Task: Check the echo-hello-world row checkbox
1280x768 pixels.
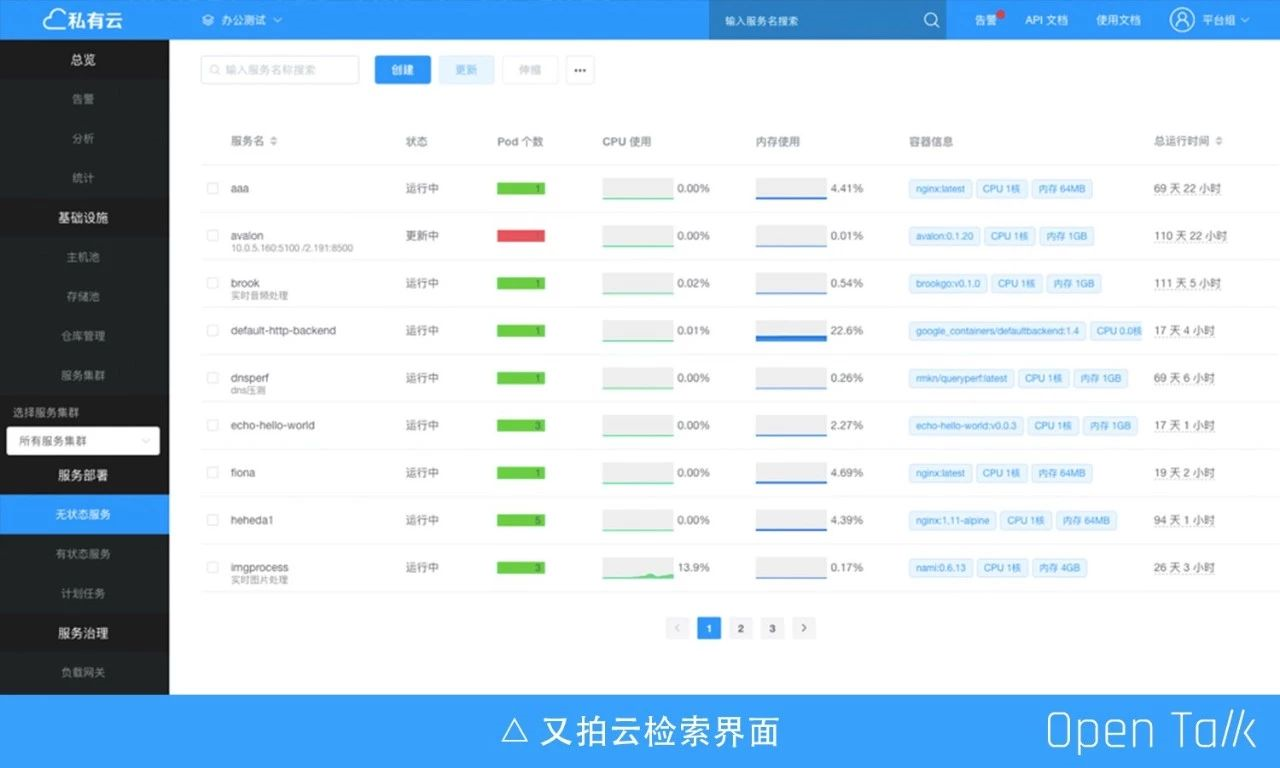Action: 212,425
